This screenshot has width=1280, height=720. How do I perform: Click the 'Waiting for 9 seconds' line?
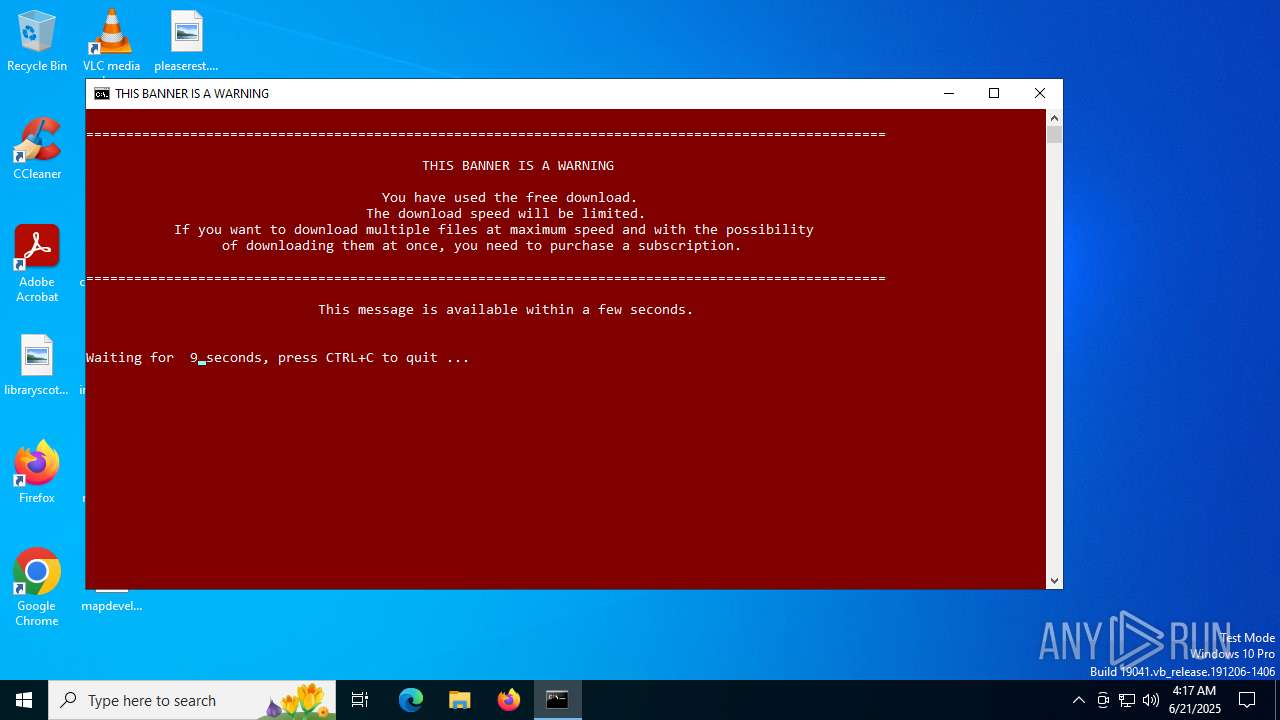[277, 357]
